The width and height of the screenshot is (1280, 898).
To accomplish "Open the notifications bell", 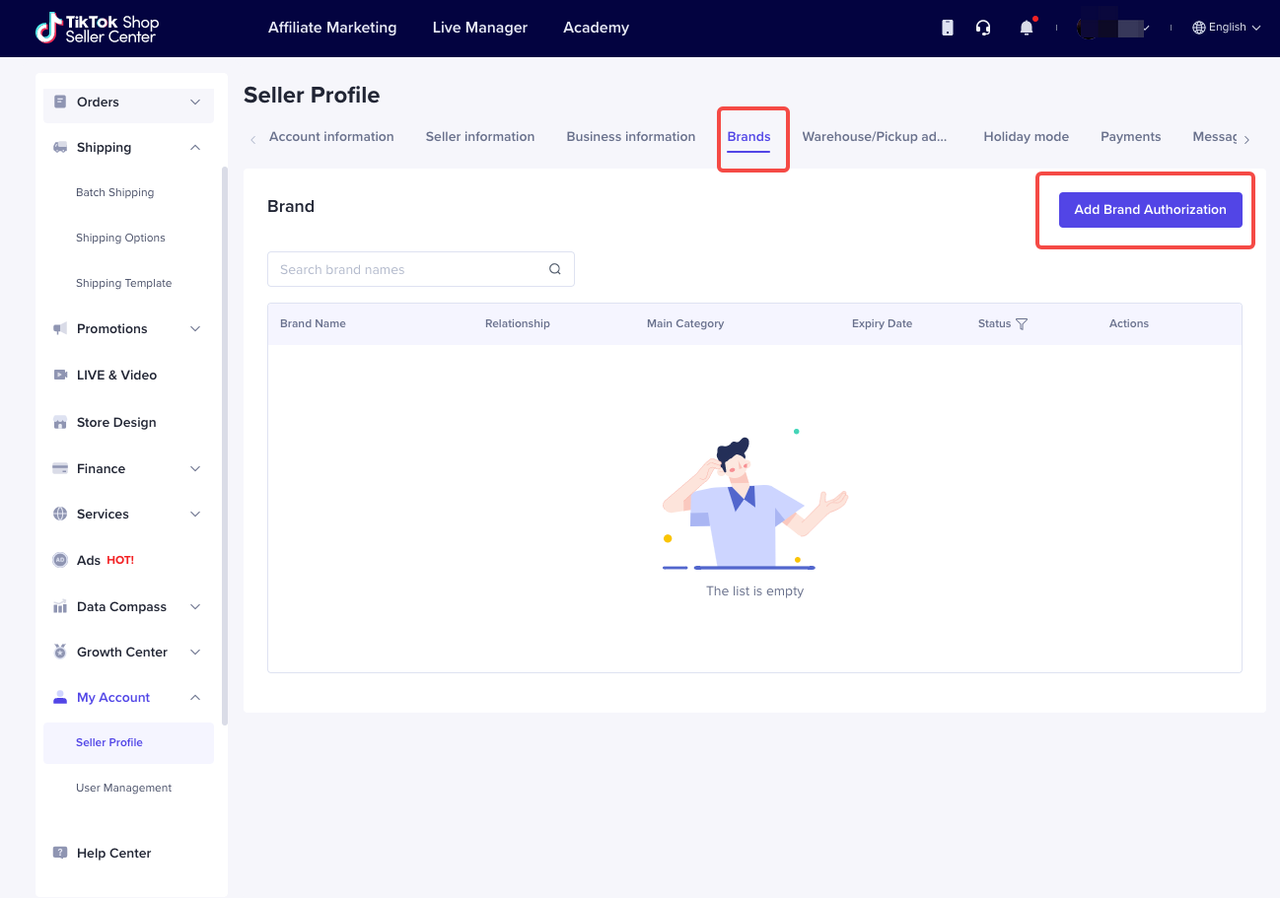I will 1026,28.
